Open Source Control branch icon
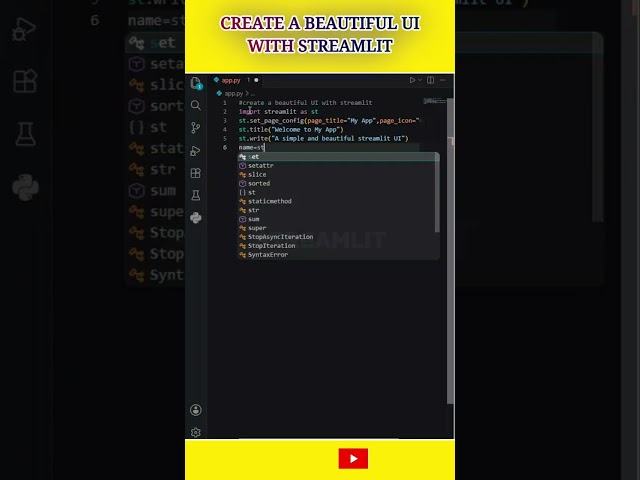Screen dimensions: 640x480 click(196, 128)
